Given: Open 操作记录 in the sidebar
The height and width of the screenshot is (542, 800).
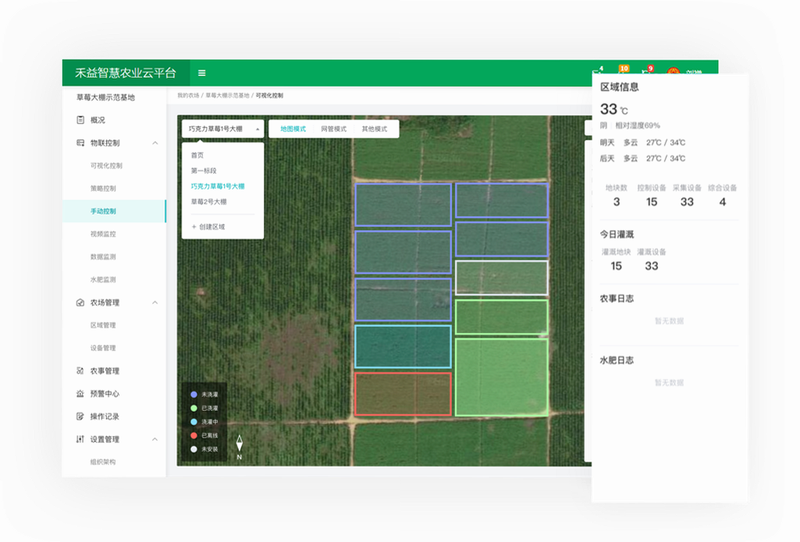Looking at the screenshot, I should pos(105,416).
